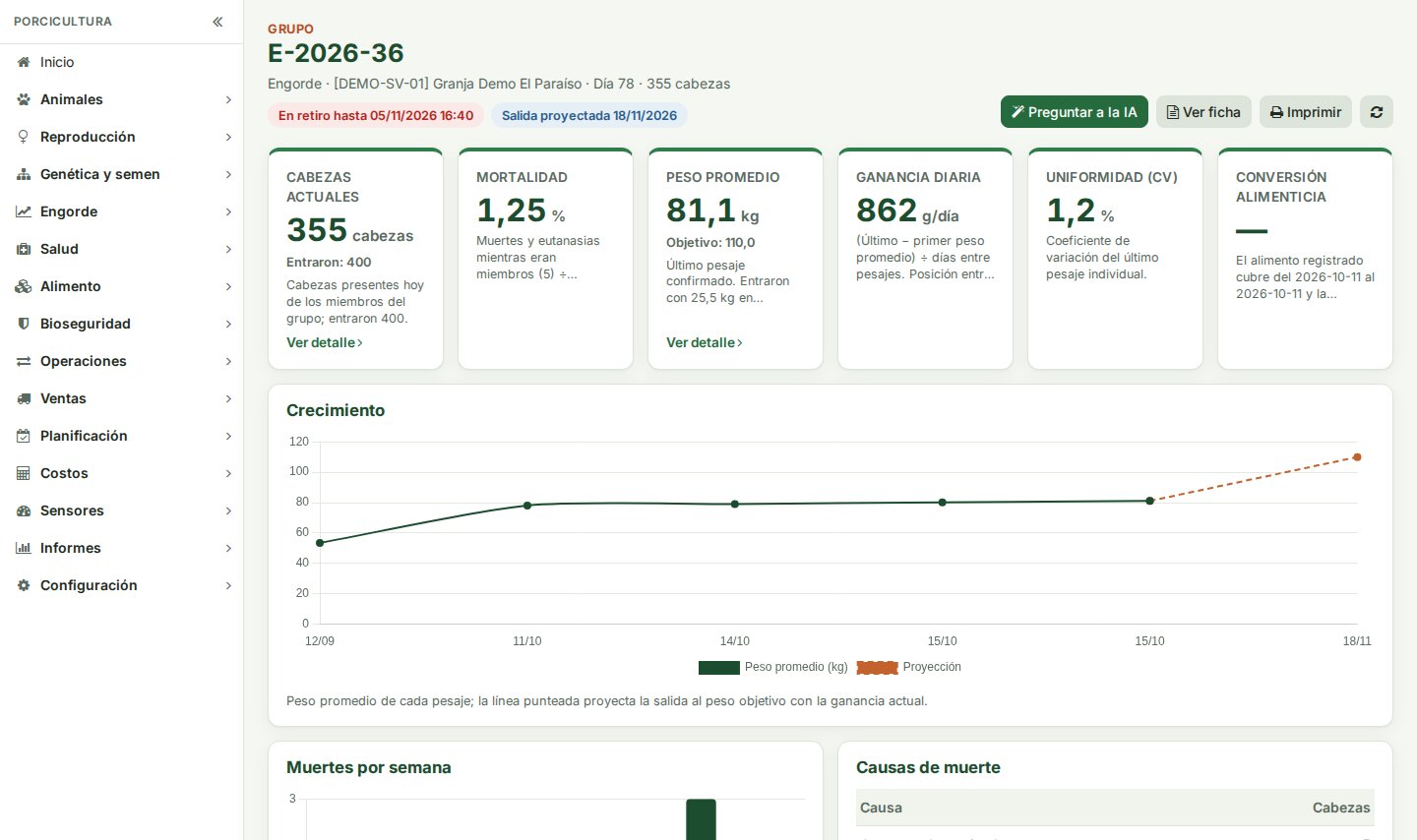Click the orange projected data point on the chart

point(1357,457)
